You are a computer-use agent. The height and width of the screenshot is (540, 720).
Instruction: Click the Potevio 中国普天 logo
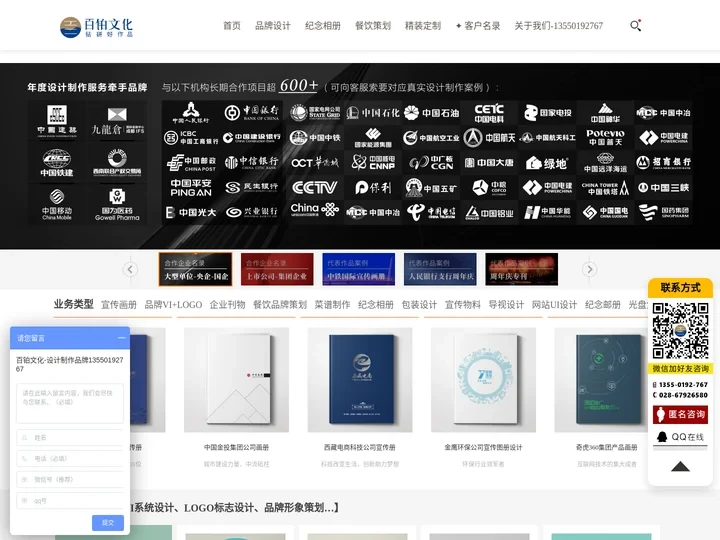605,137
